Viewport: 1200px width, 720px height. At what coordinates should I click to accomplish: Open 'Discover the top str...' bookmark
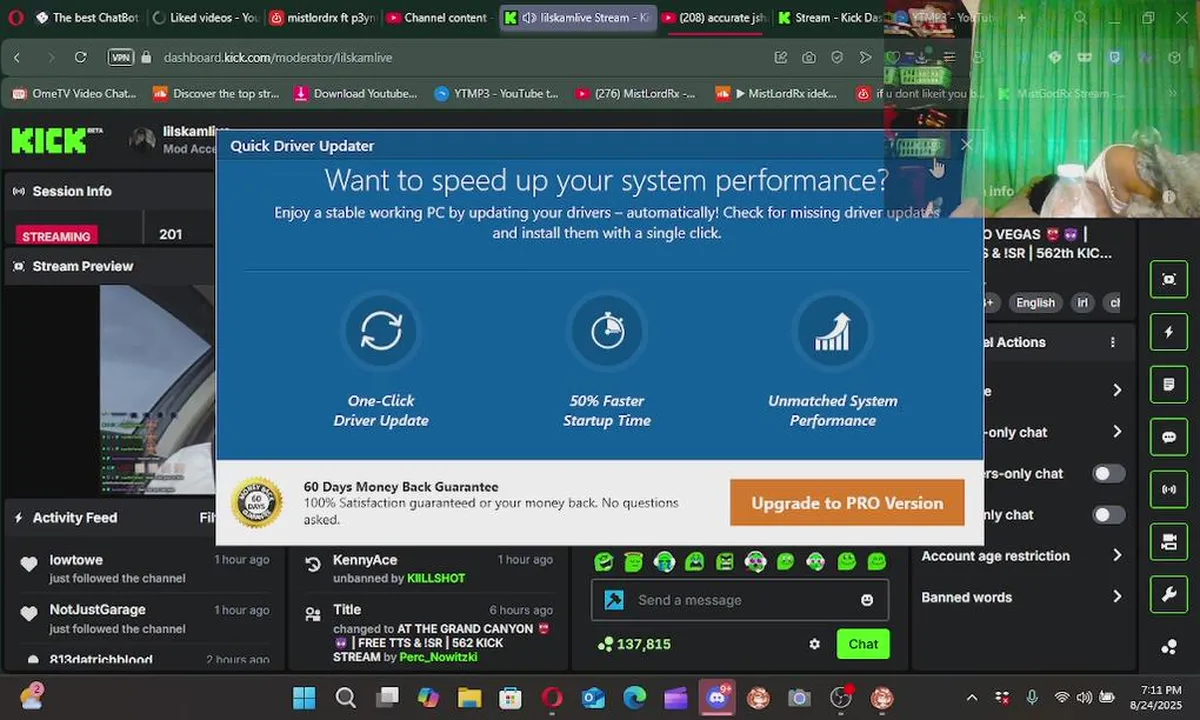tap(216, 94)
